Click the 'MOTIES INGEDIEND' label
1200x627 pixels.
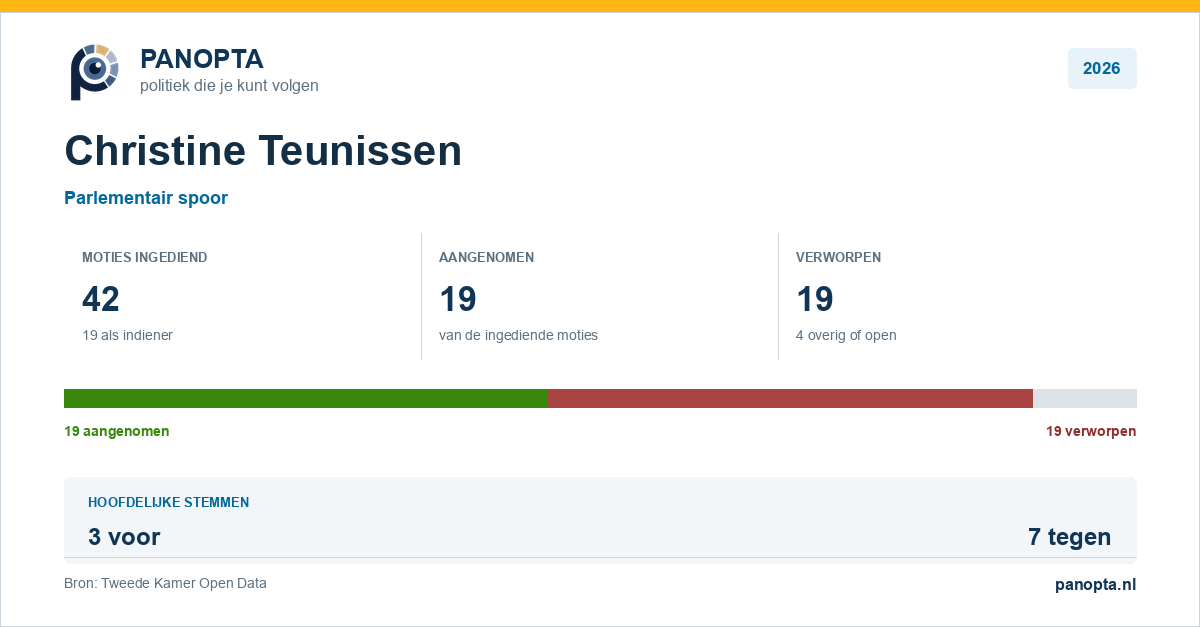tap(145, 257)
